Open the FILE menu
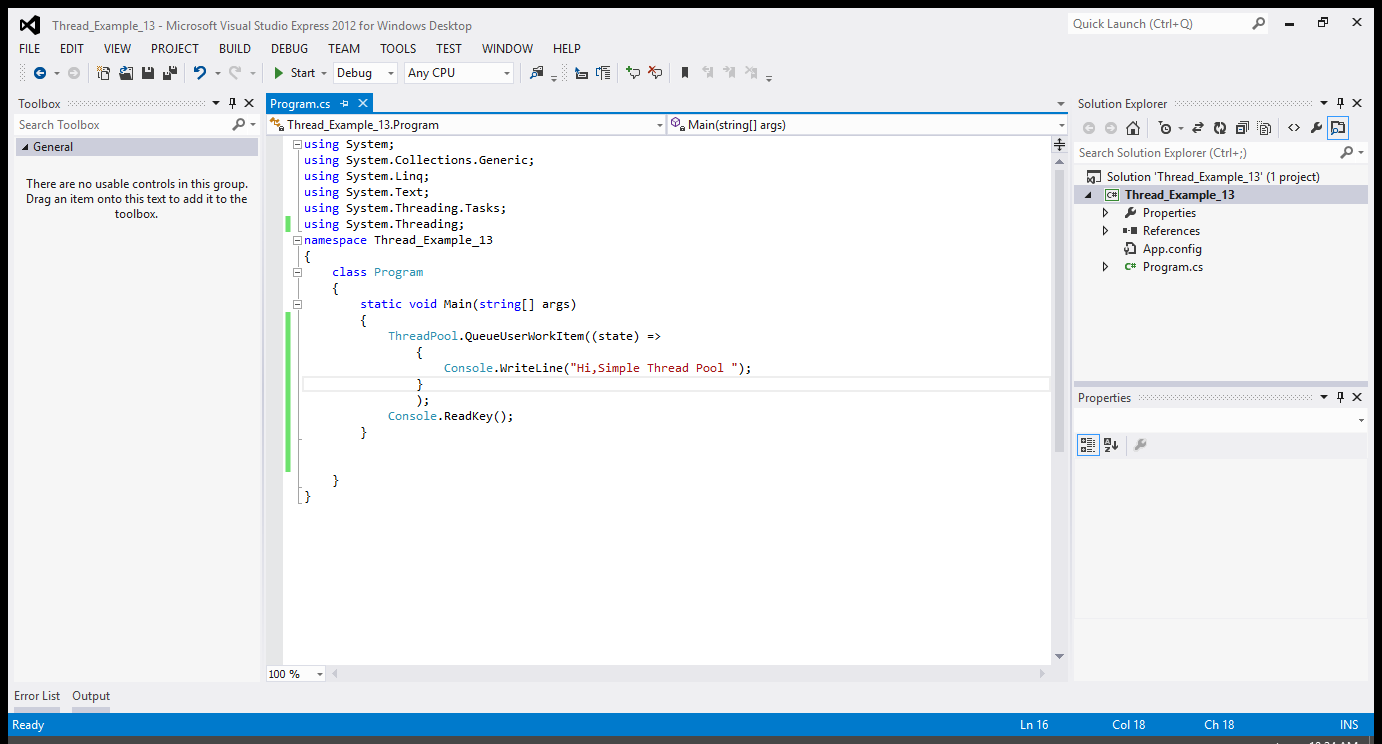This screenshot has width=1382, height=744. (30, 48)
